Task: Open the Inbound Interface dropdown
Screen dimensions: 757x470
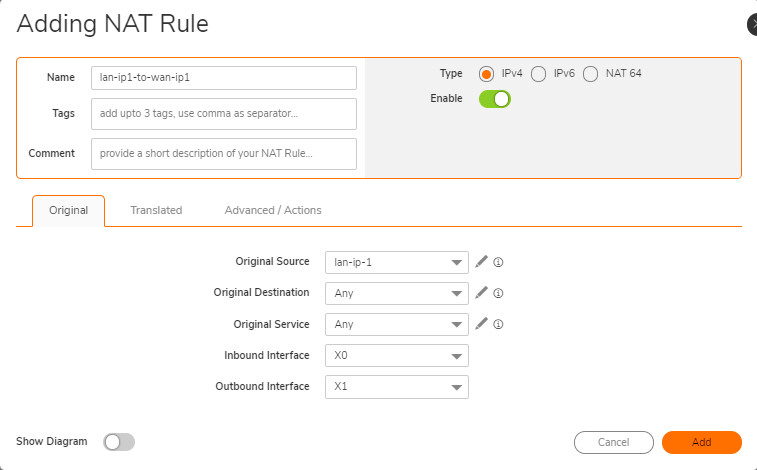Action: 397,356
